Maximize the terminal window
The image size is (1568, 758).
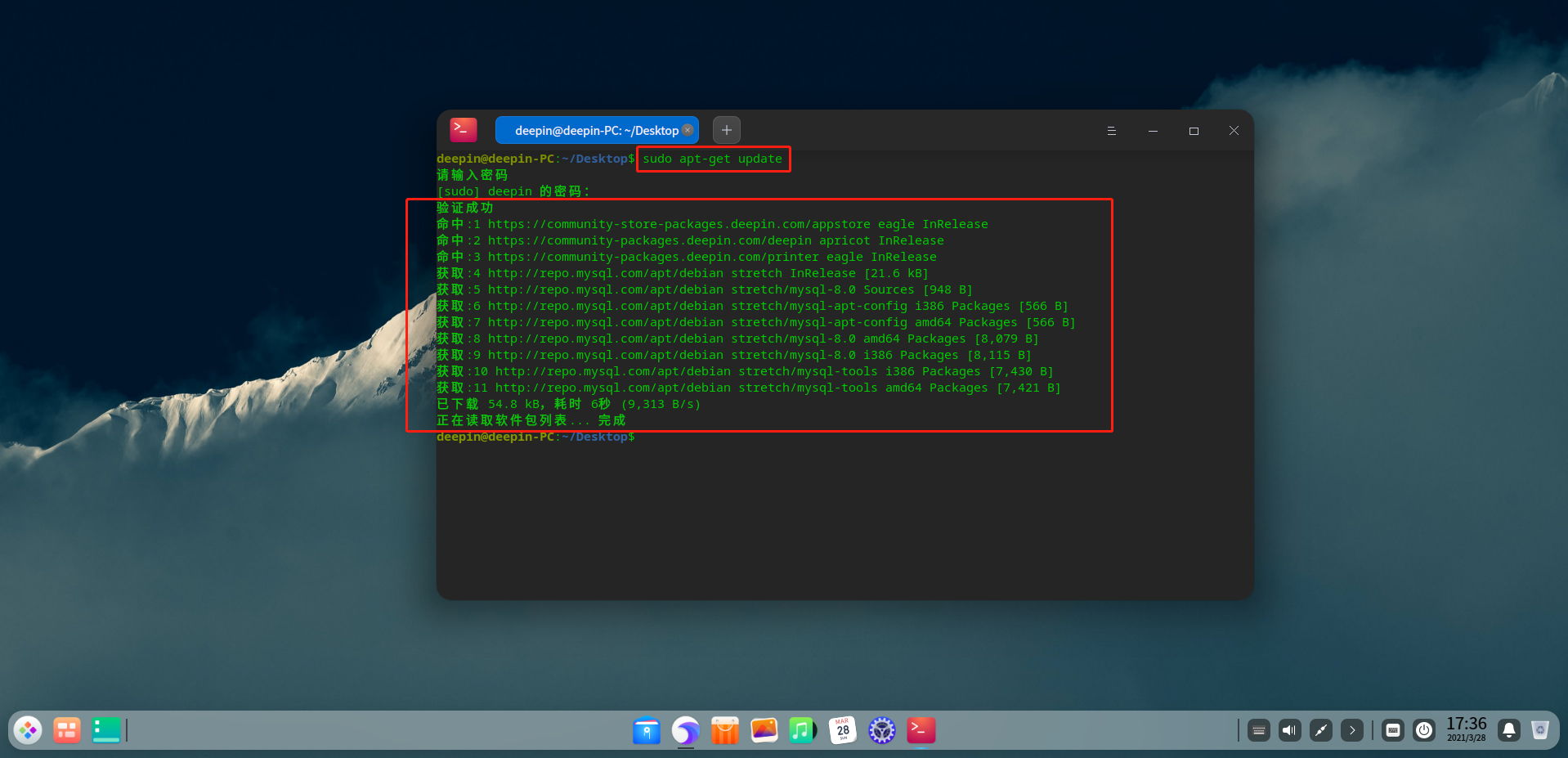tap(1194, 131)
